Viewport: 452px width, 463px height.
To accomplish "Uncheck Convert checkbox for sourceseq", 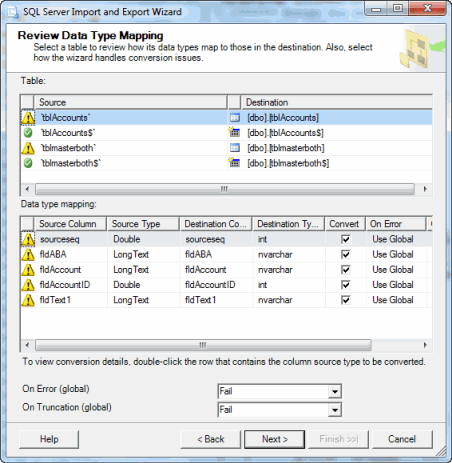I will [x=346, y=239].
